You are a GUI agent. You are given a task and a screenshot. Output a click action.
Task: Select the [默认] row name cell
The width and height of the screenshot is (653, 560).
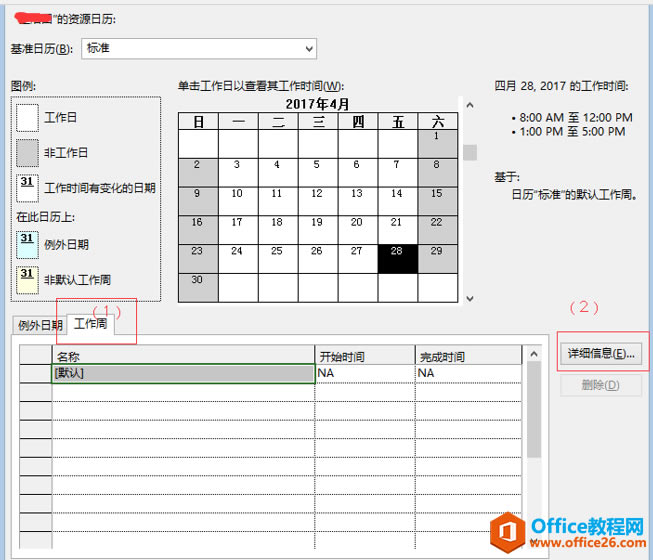tap(183, 373)
